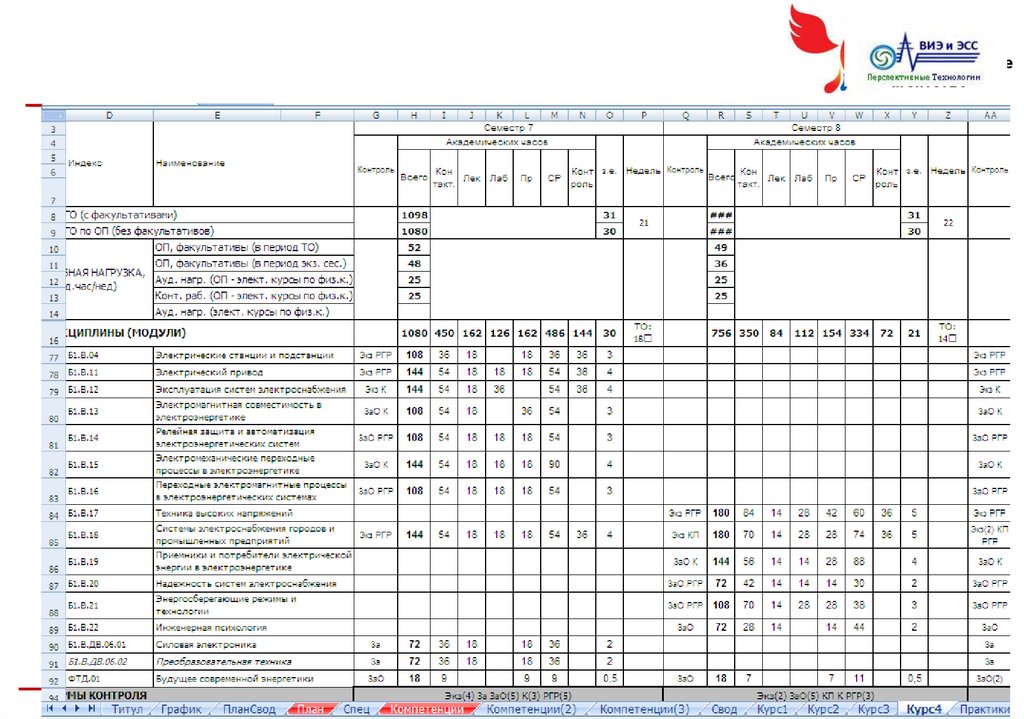Screen dimensions: 1024x719
Task: Select row 92 header
Action: click(54, 679)
